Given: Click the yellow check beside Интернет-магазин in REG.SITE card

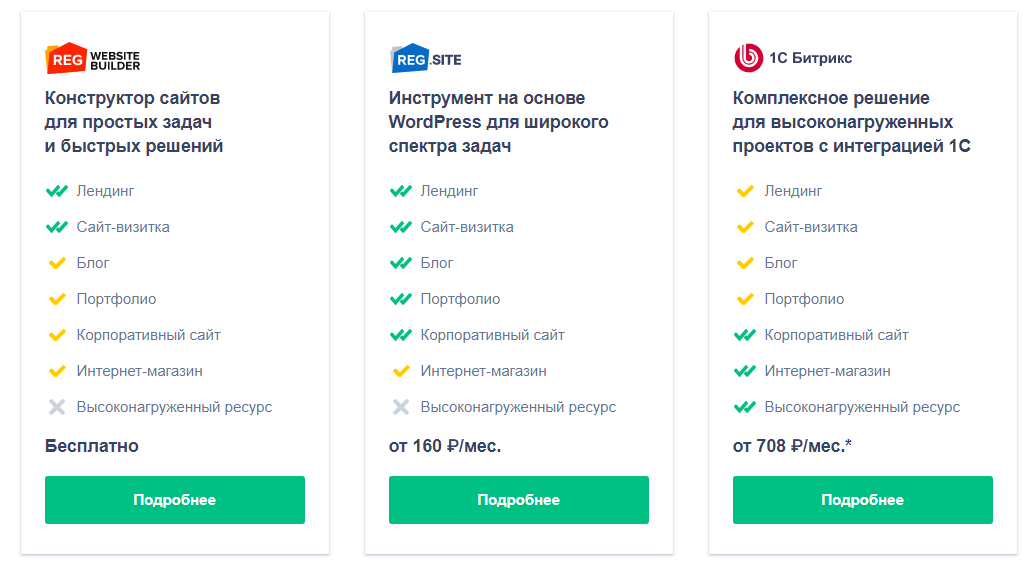Looking at the screenshot, I should coord(401,372).
